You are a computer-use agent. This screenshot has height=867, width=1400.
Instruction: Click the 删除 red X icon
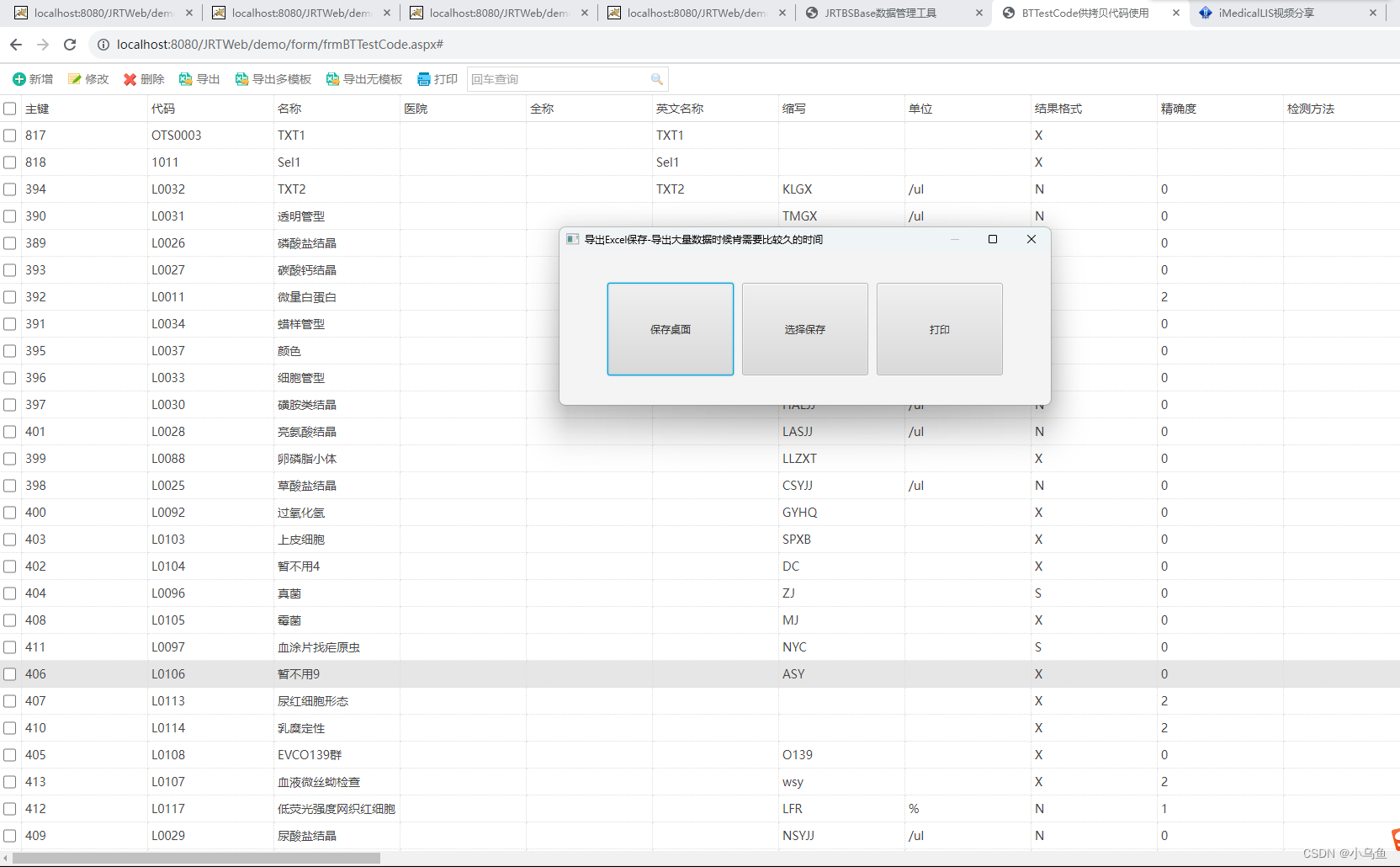pos(130,79)
